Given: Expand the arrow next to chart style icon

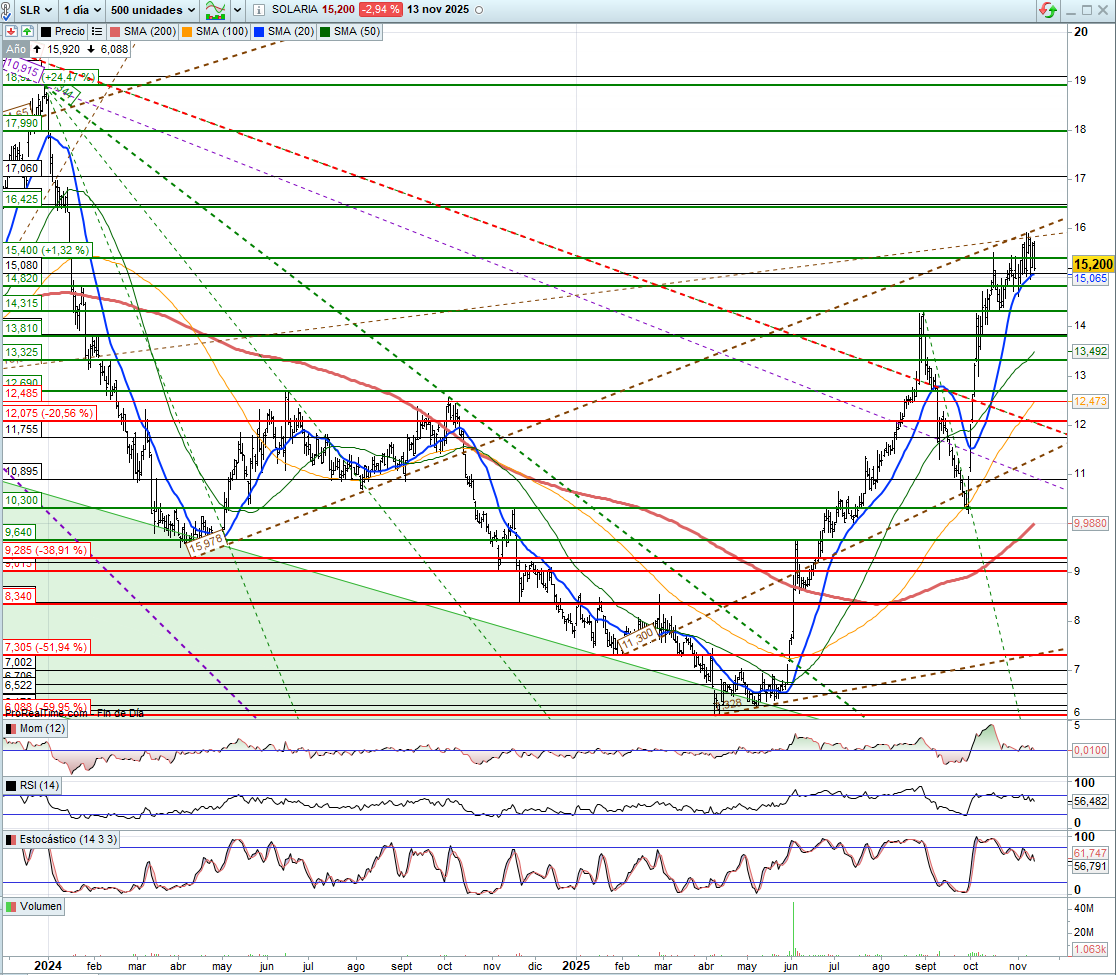Looking at the screenshot, I should pyautogui.click(x=237, y=10).
